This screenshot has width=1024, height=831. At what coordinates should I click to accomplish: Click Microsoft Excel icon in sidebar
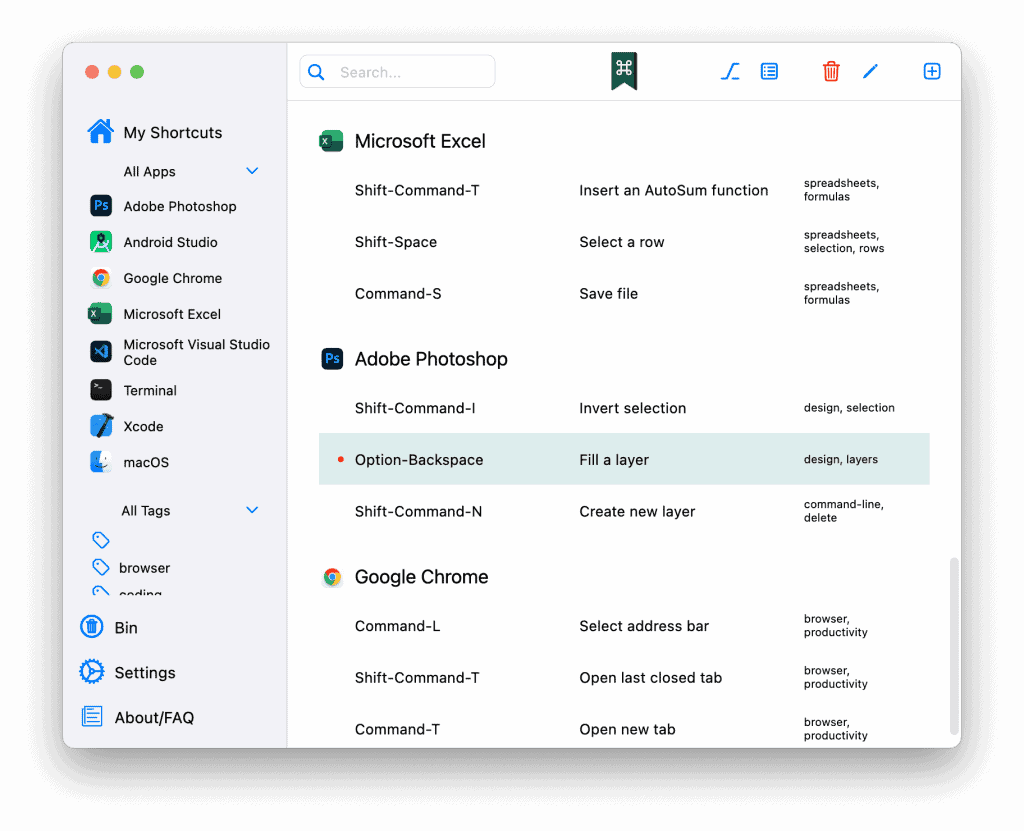coord(100,314)
